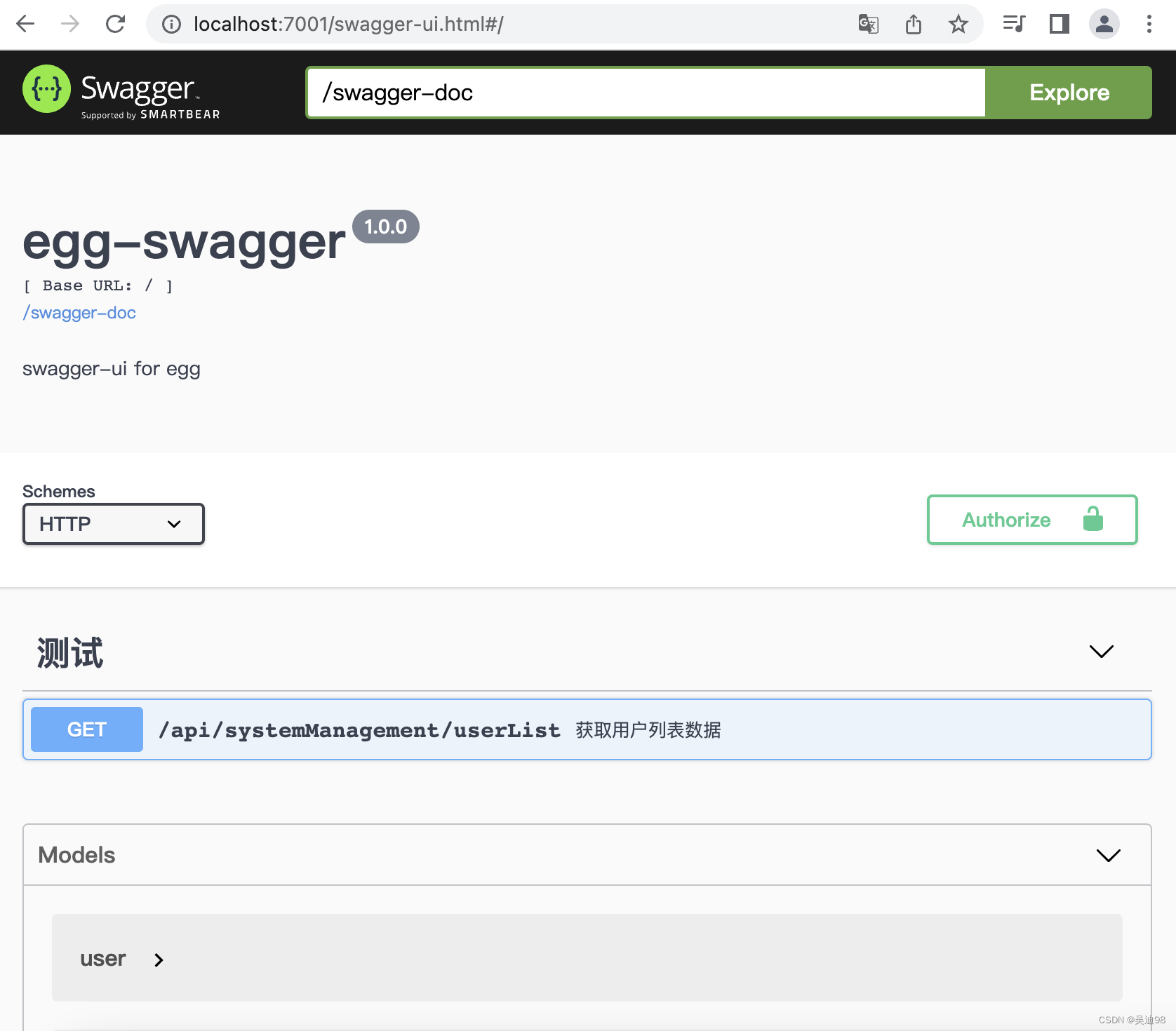The height and width of the screenshot is (1031, 1176).
Task: Click the user model name
Action: click(102, 959)
